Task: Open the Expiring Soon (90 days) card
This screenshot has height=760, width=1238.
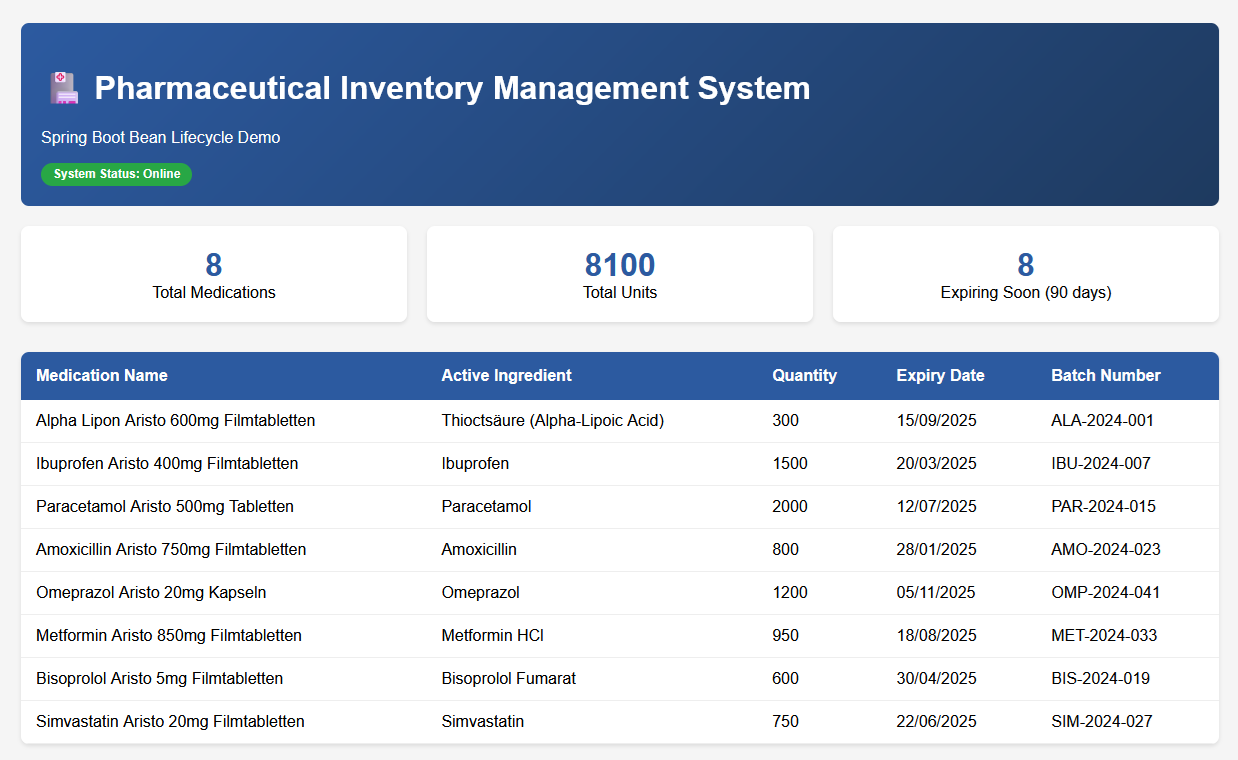Action: click(1025, 274)
